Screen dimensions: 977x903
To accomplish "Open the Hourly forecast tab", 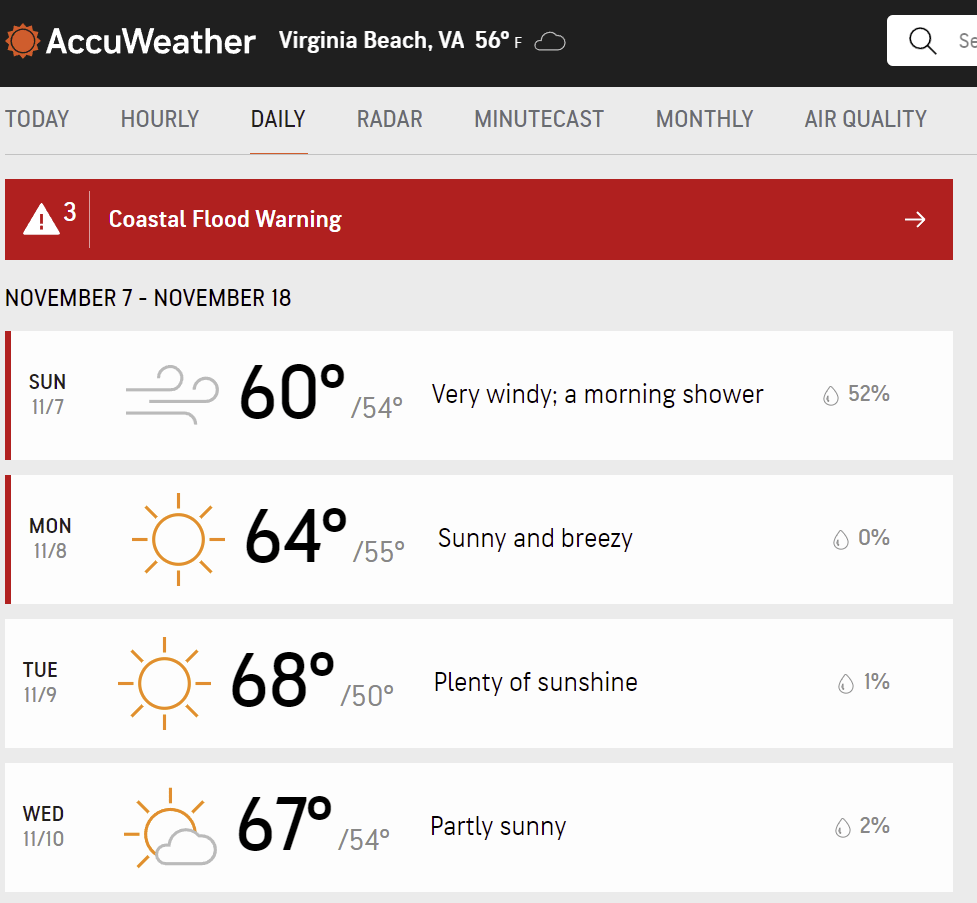I will (x=160, y=119).
